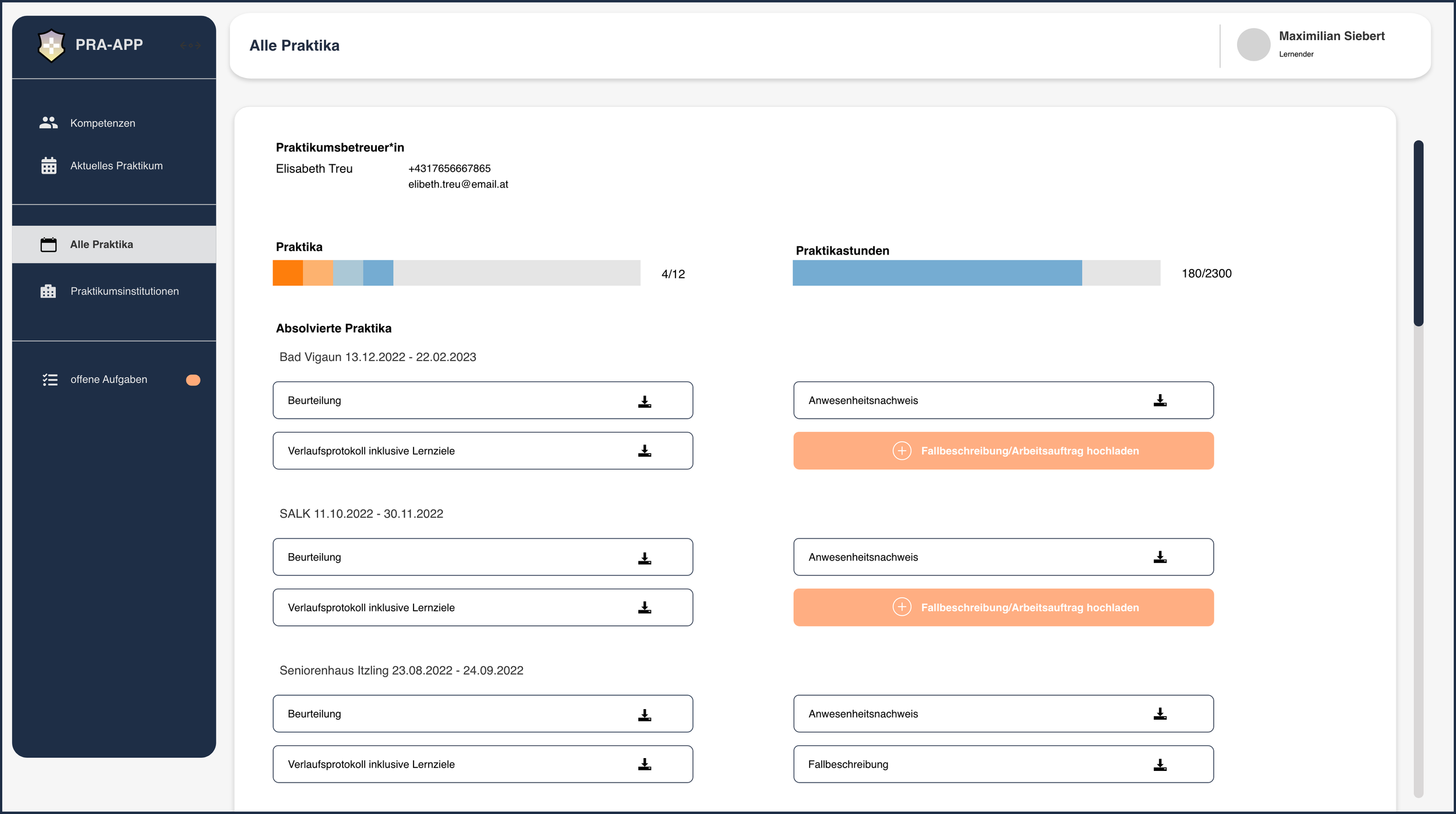1456x814 pixels.
Task: Click the Praktikumsinstitutionen building icon
Action: point(48,291)
